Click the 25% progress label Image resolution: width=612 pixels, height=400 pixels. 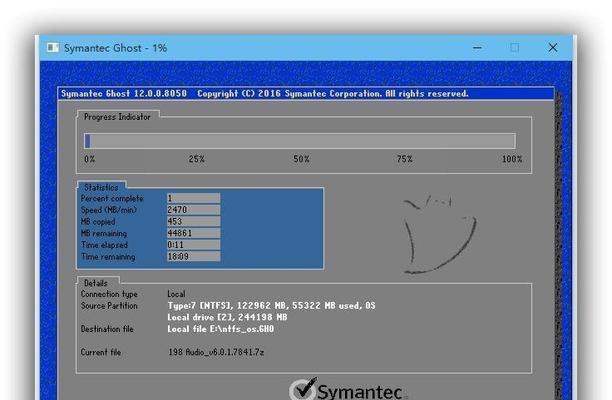point(196,159)
